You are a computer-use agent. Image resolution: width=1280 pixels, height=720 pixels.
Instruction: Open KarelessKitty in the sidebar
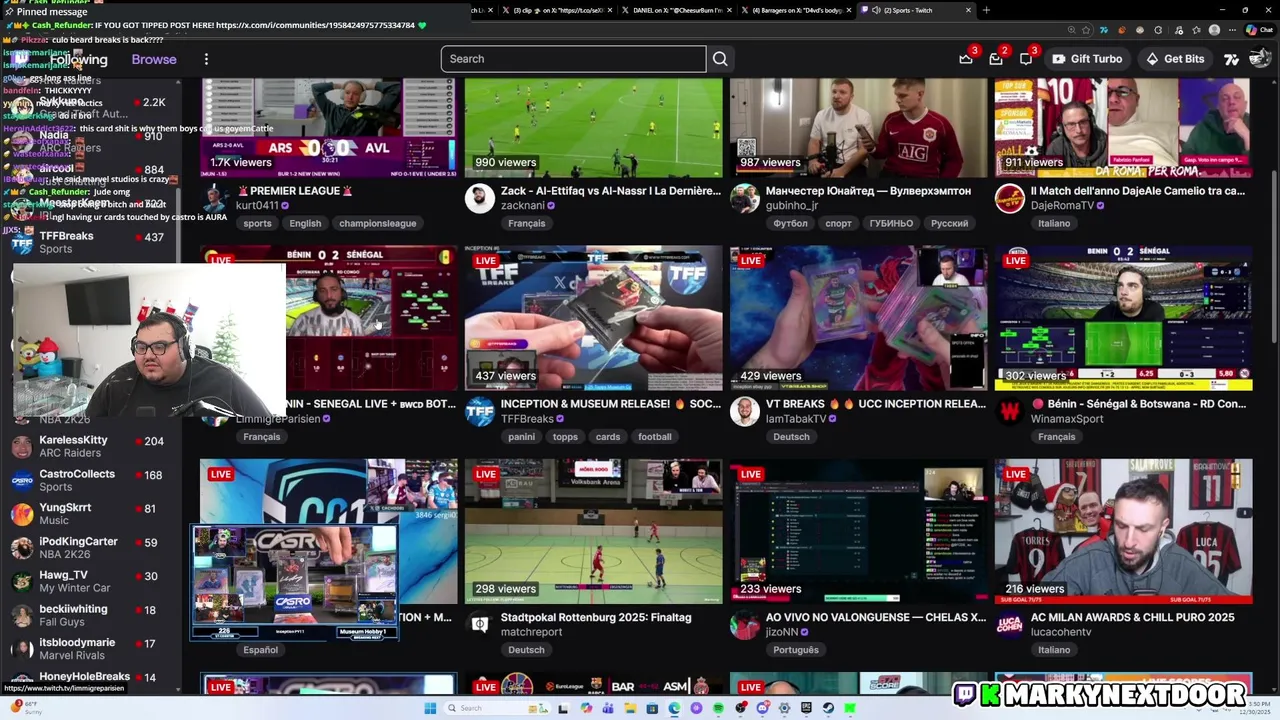(90, 446)
